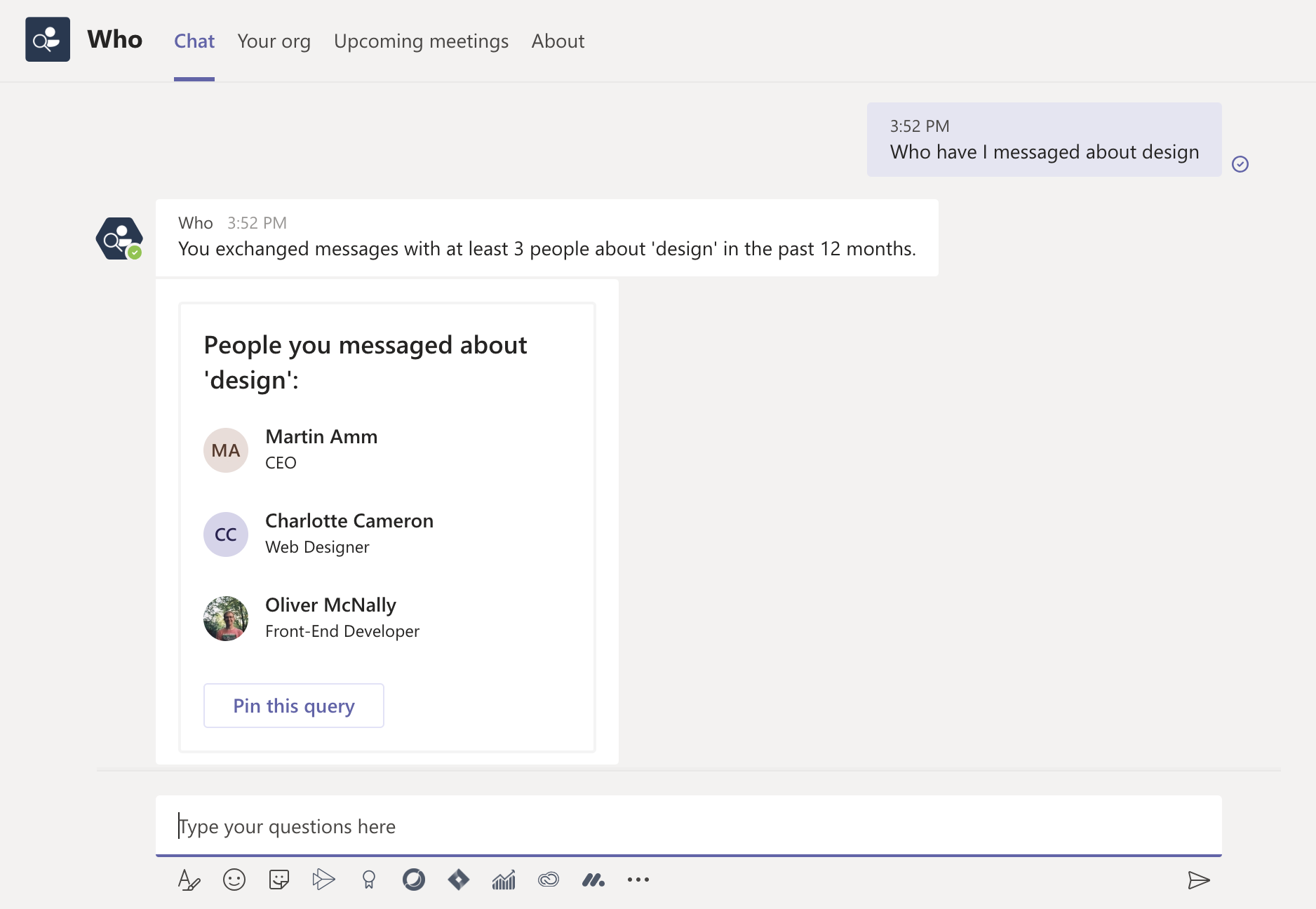Click the Who app logo icon
1316x909 pixels.
pos(48,39)
